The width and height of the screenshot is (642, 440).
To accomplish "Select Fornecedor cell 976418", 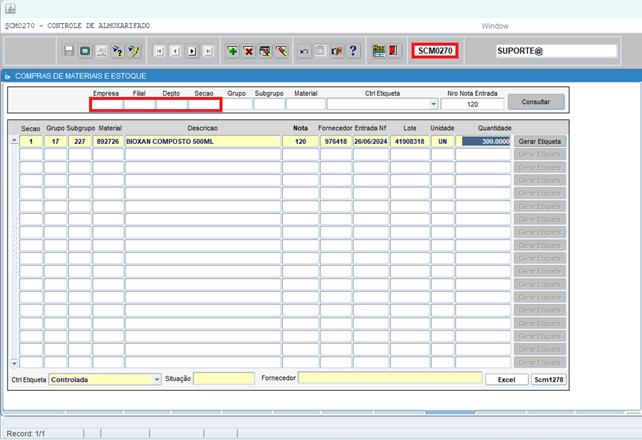I will pos(336,141).
